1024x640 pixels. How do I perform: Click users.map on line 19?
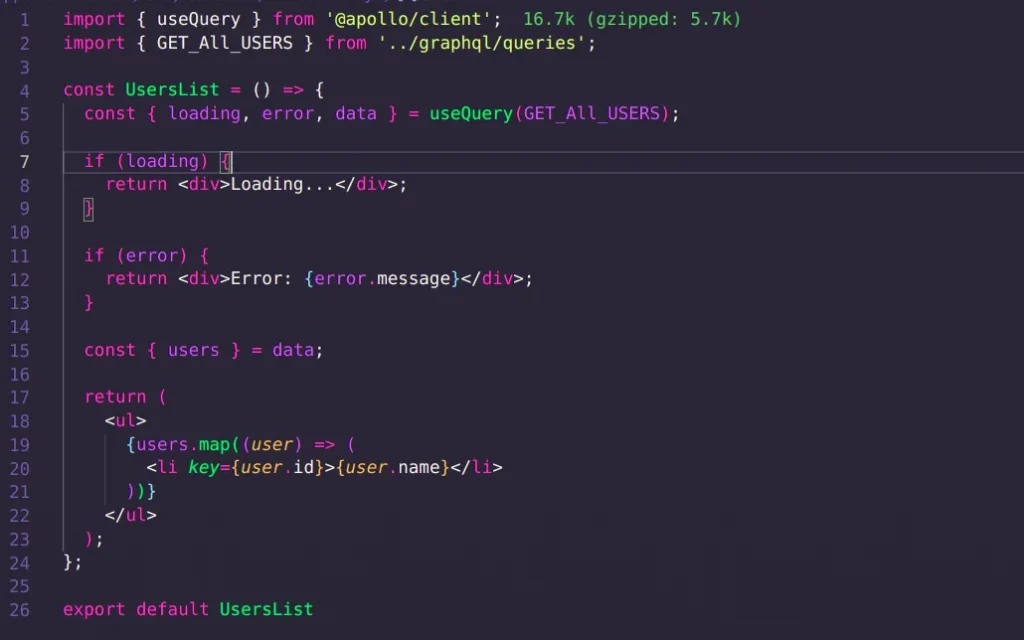pos(189,444)
